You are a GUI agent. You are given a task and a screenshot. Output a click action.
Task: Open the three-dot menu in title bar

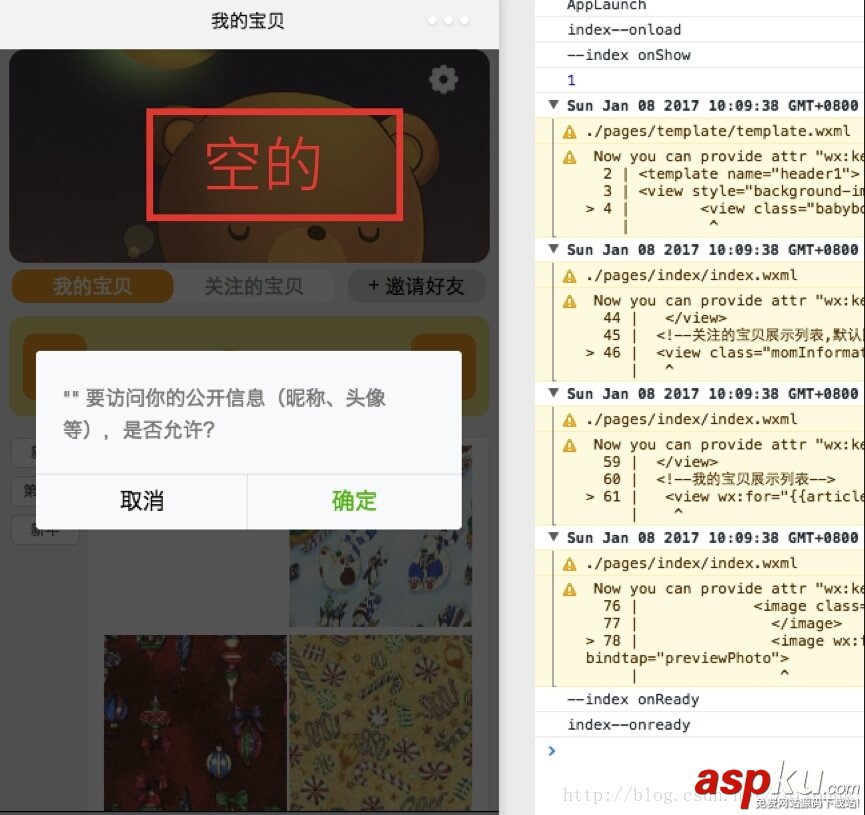448,20
